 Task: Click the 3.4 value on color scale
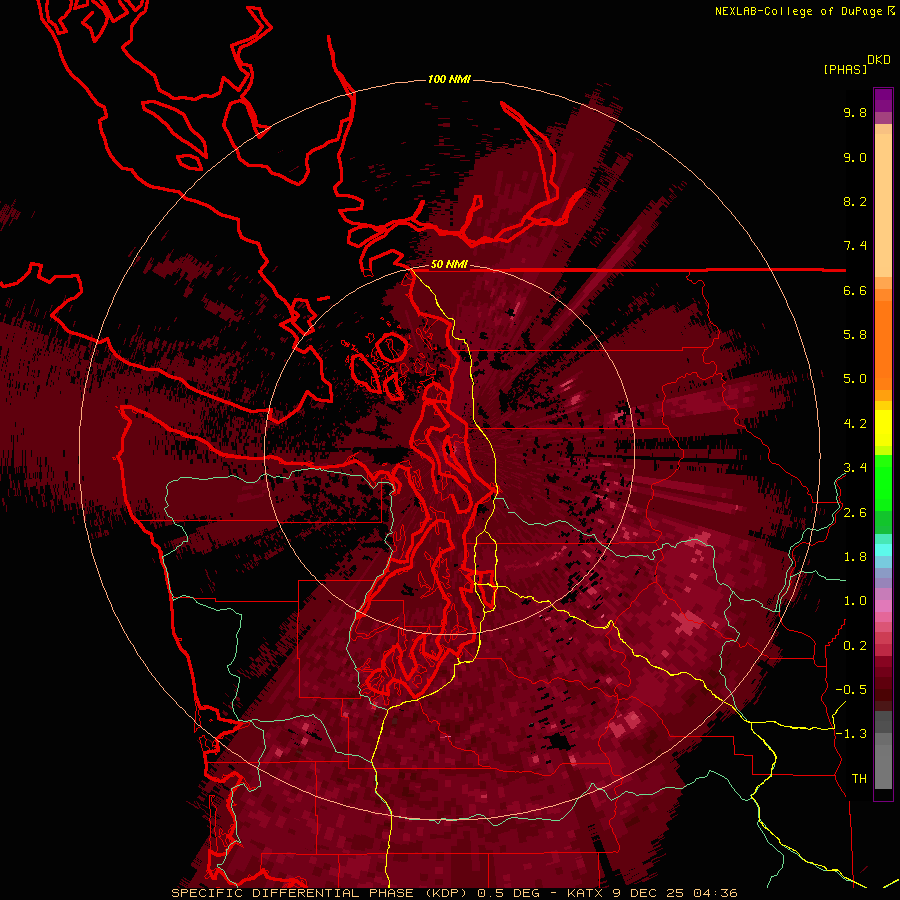(855, 468)
